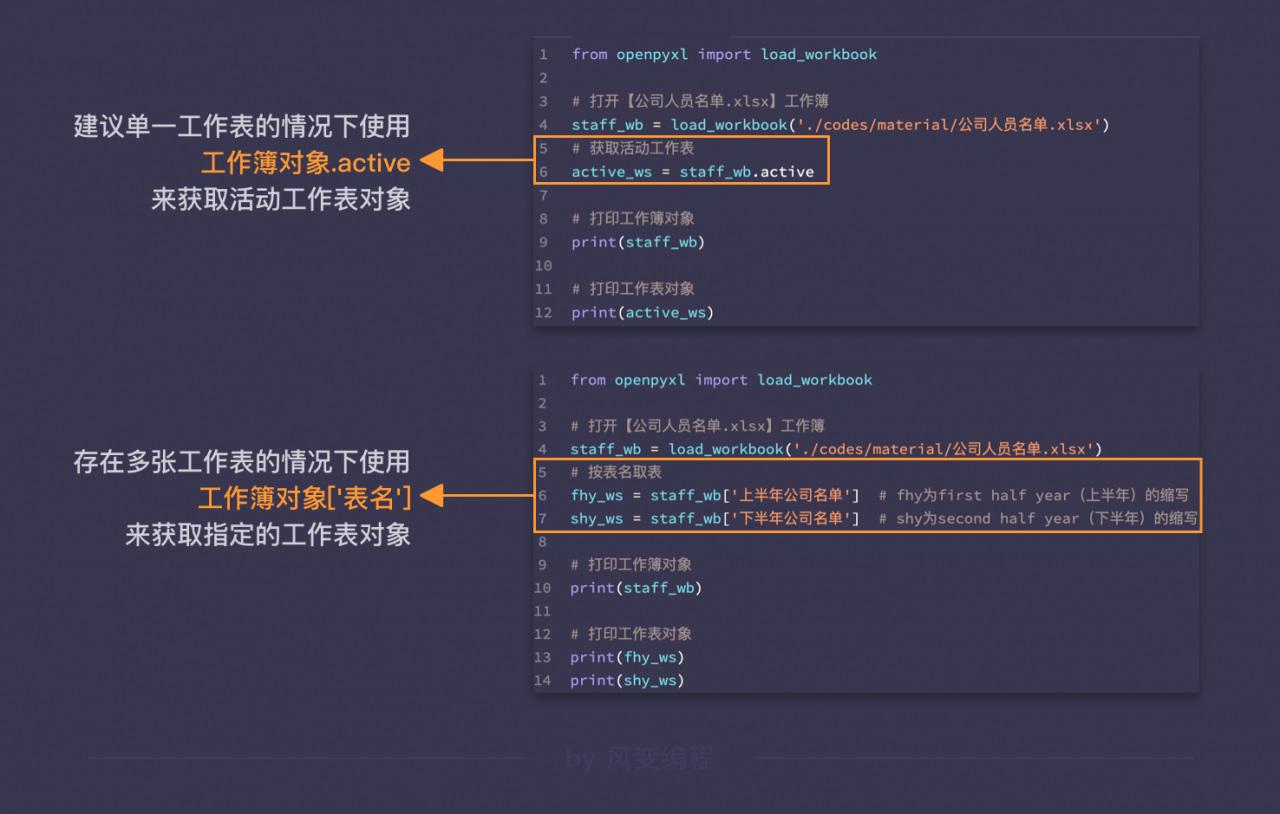Click the code line "print(shy_ws)"
Viewport: 1280px width, 814px height.
click(627, 680)
